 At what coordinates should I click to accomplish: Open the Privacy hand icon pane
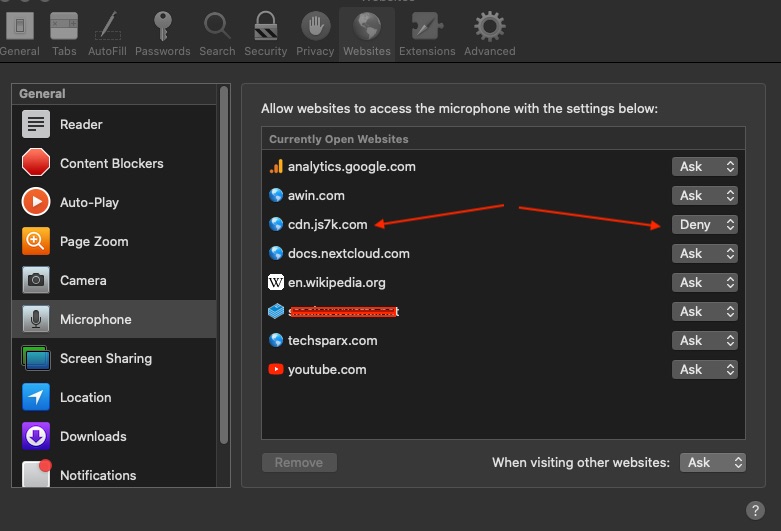(x=315, y=34)
